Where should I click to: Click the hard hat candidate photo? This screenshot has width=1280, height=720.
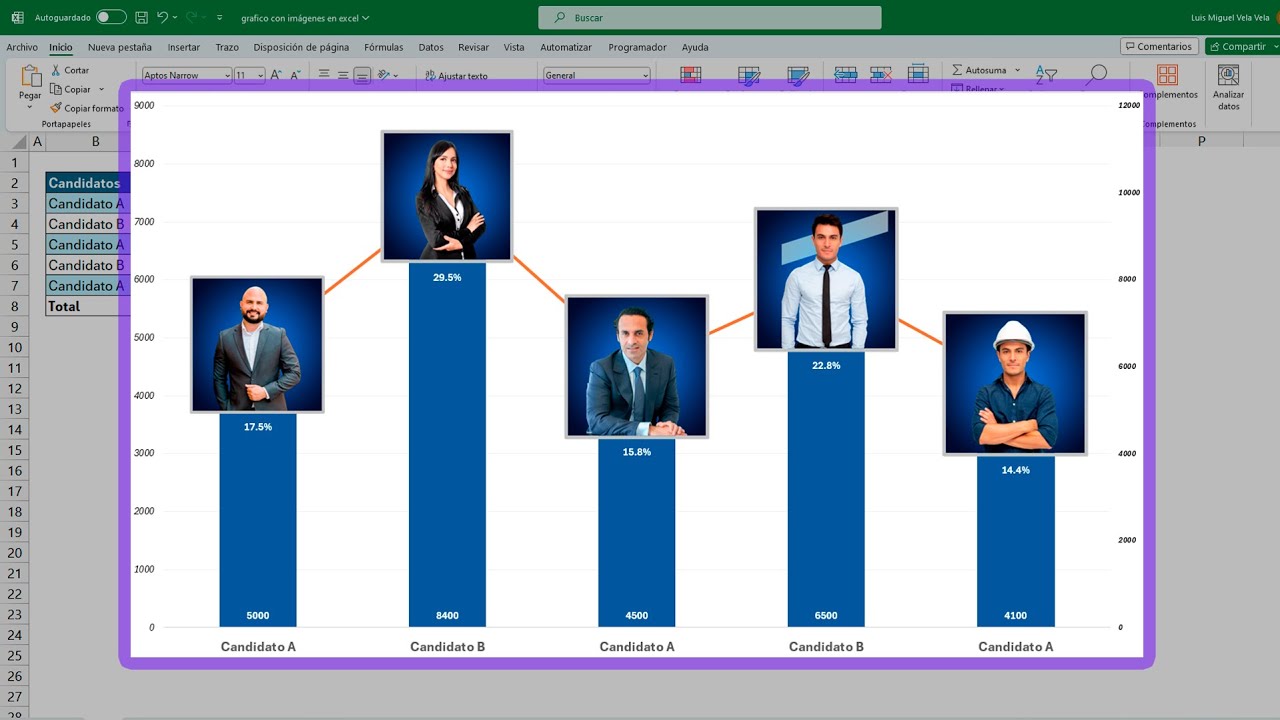coord(1015,384)
